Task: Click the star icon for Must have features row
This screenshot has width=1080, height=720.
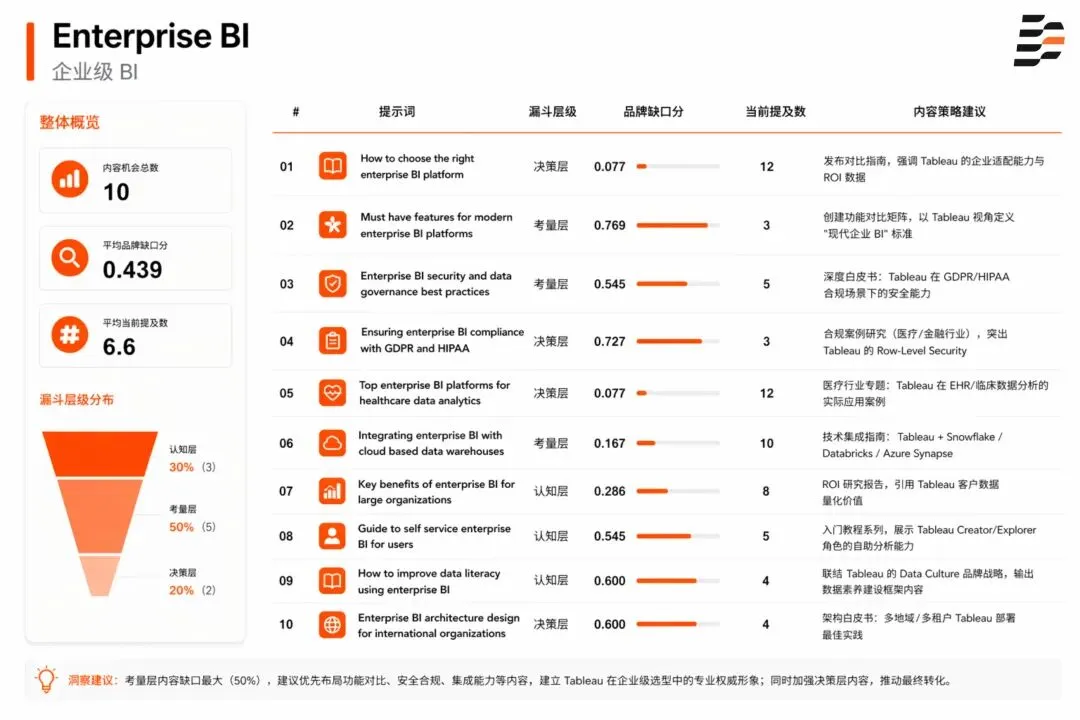Action: [x=333, y=225]
